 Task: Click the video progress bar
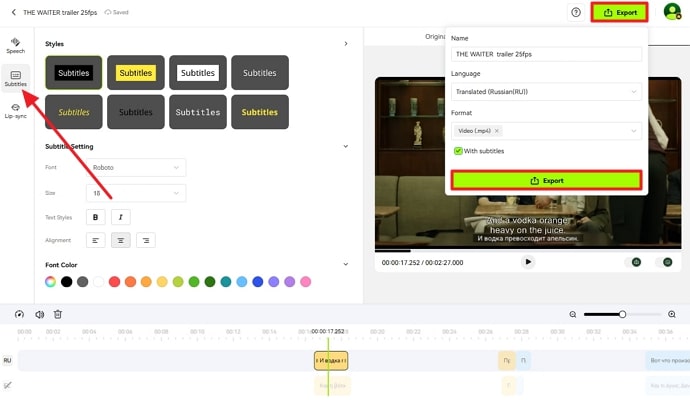[528, 251]
